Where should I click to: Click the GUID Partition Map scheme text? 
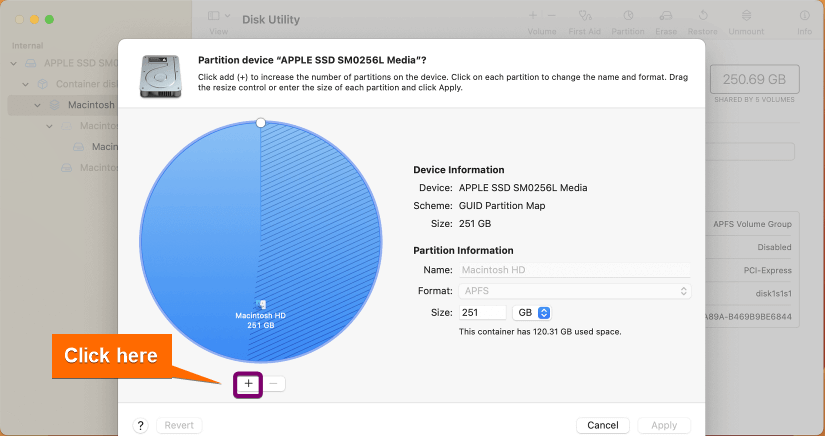click(x=502, y=206)
